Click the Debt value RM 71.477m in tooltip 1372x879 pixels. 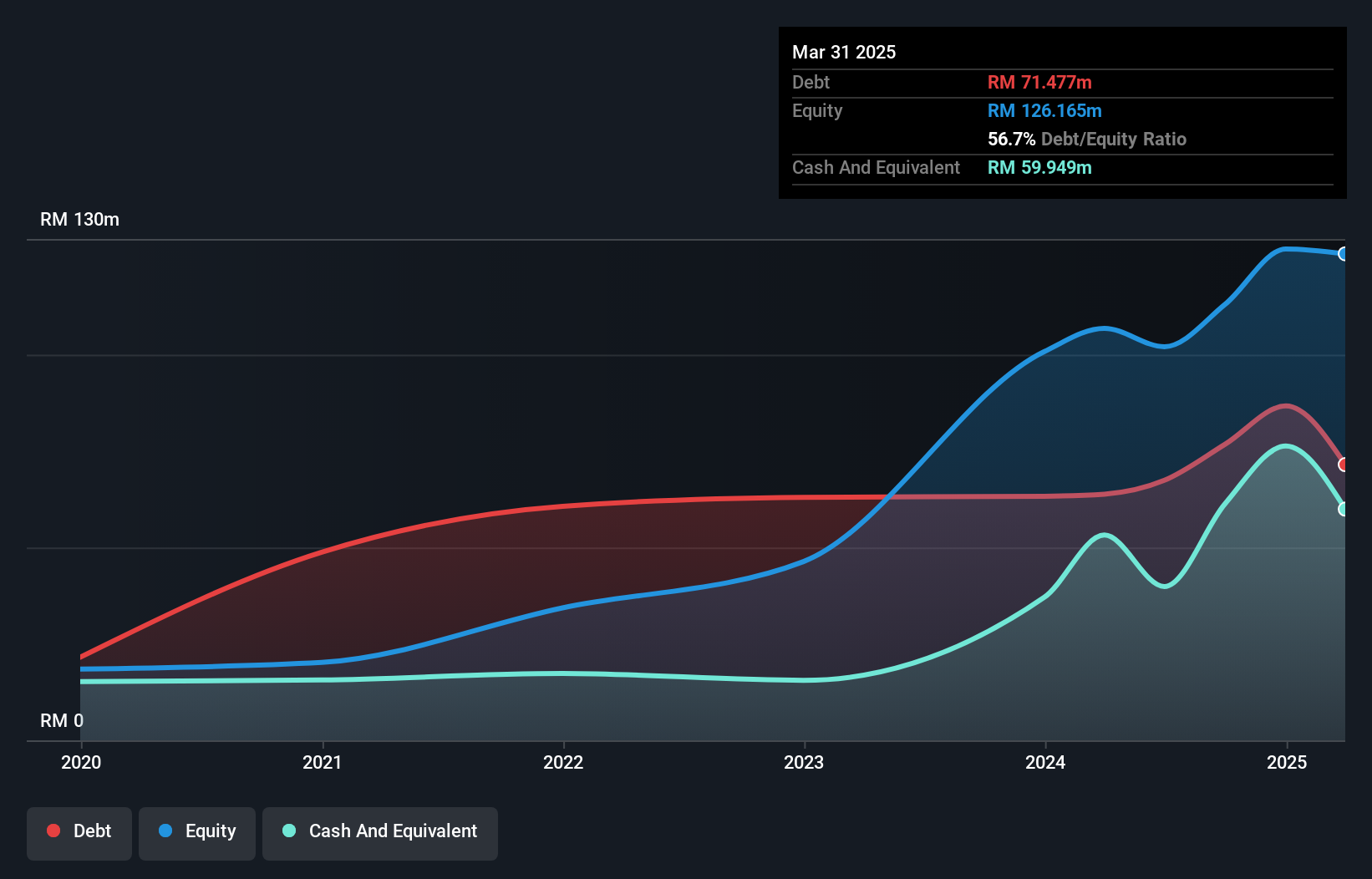point(1039,82)
